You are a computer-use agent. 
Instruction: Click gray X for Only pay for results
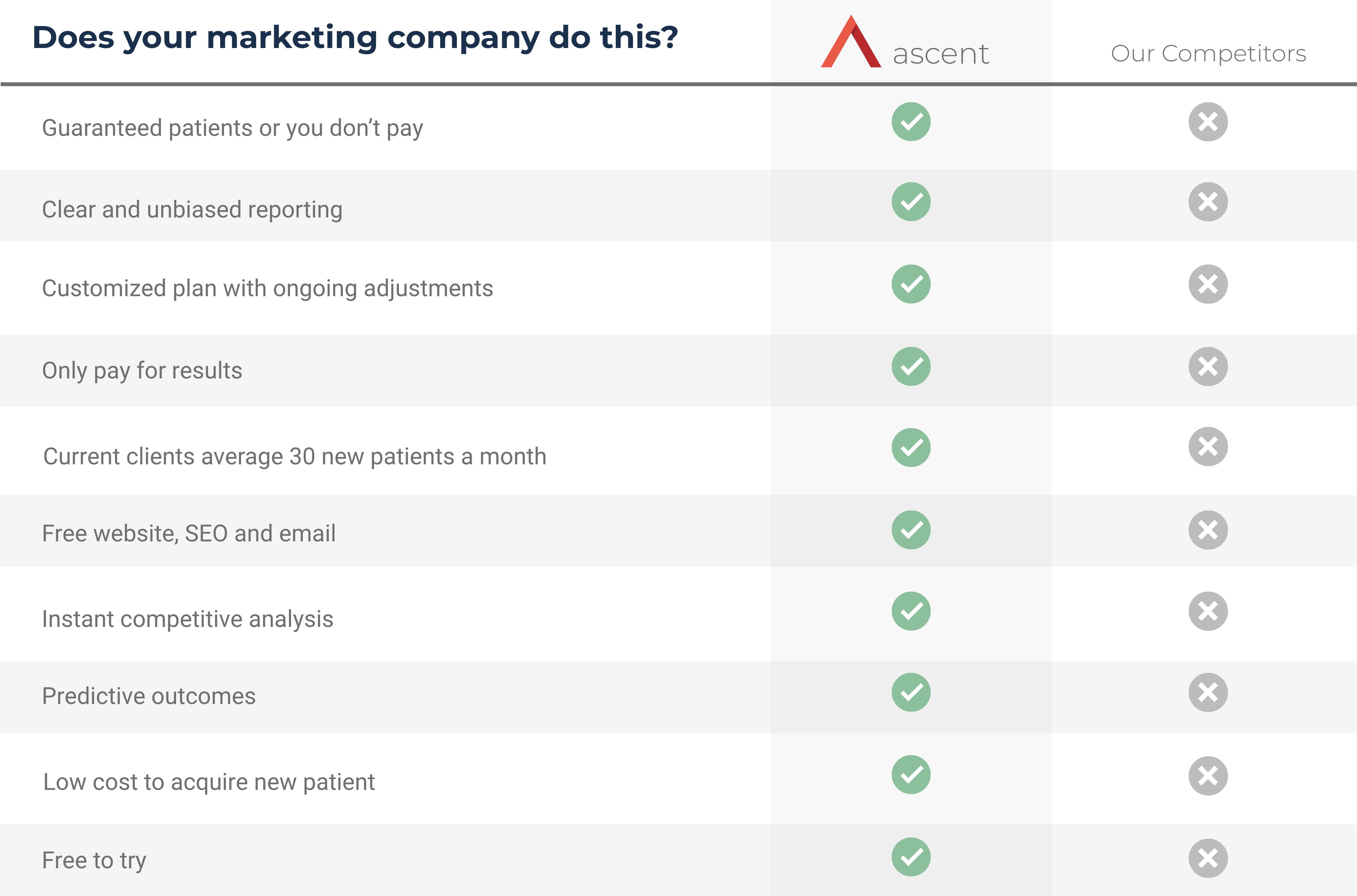1208,366
